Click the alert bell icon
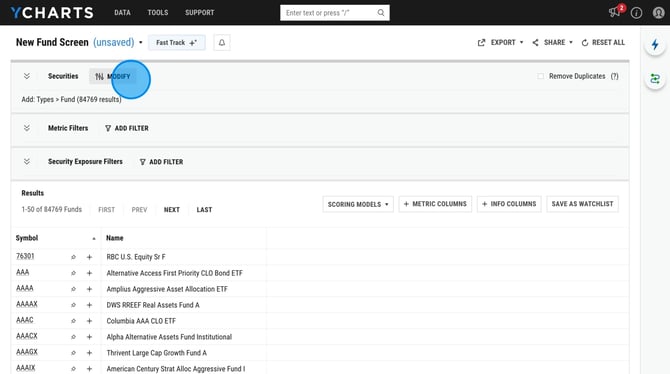Viewport: 670px width, 374px height. pyautogui.click(x=222, y=43)
